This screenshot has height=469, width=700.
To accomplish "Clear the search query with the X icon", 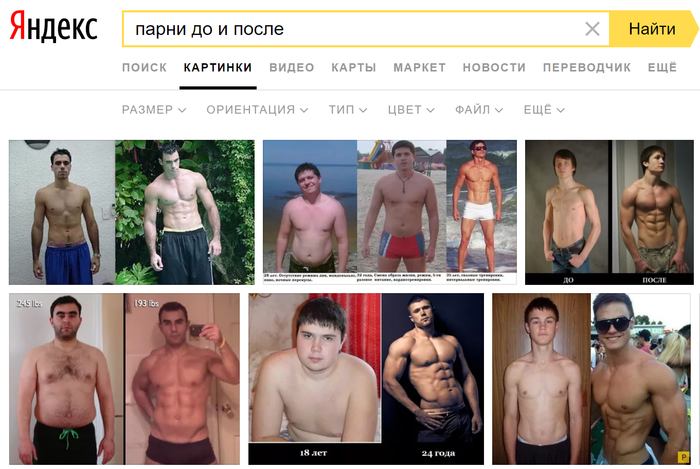I will tap(592, 29).
